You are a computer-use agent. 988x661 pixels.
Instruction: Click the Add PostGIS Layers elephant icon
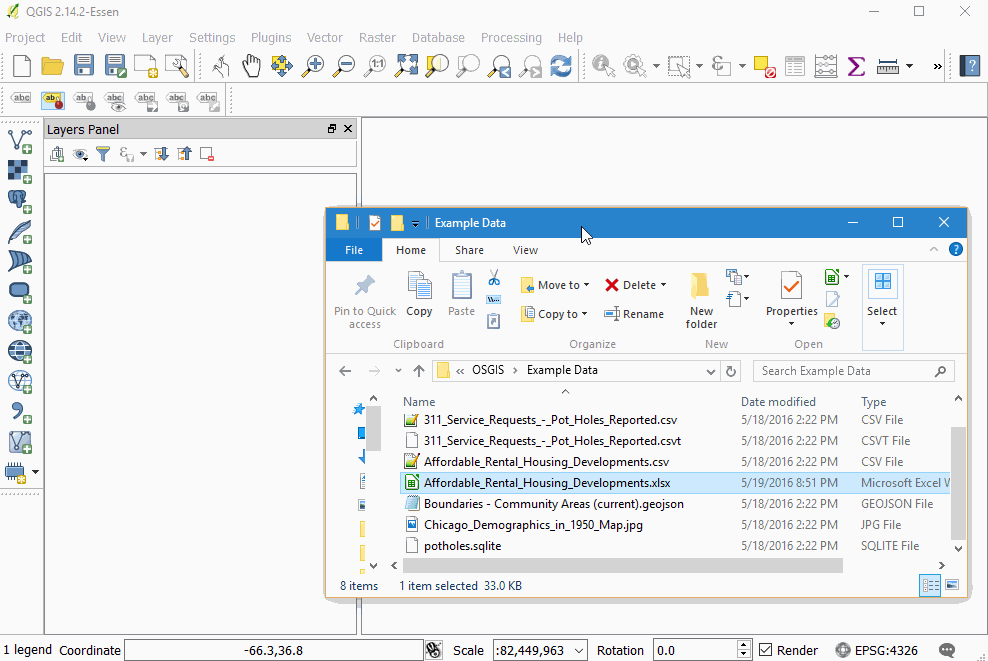20,201
